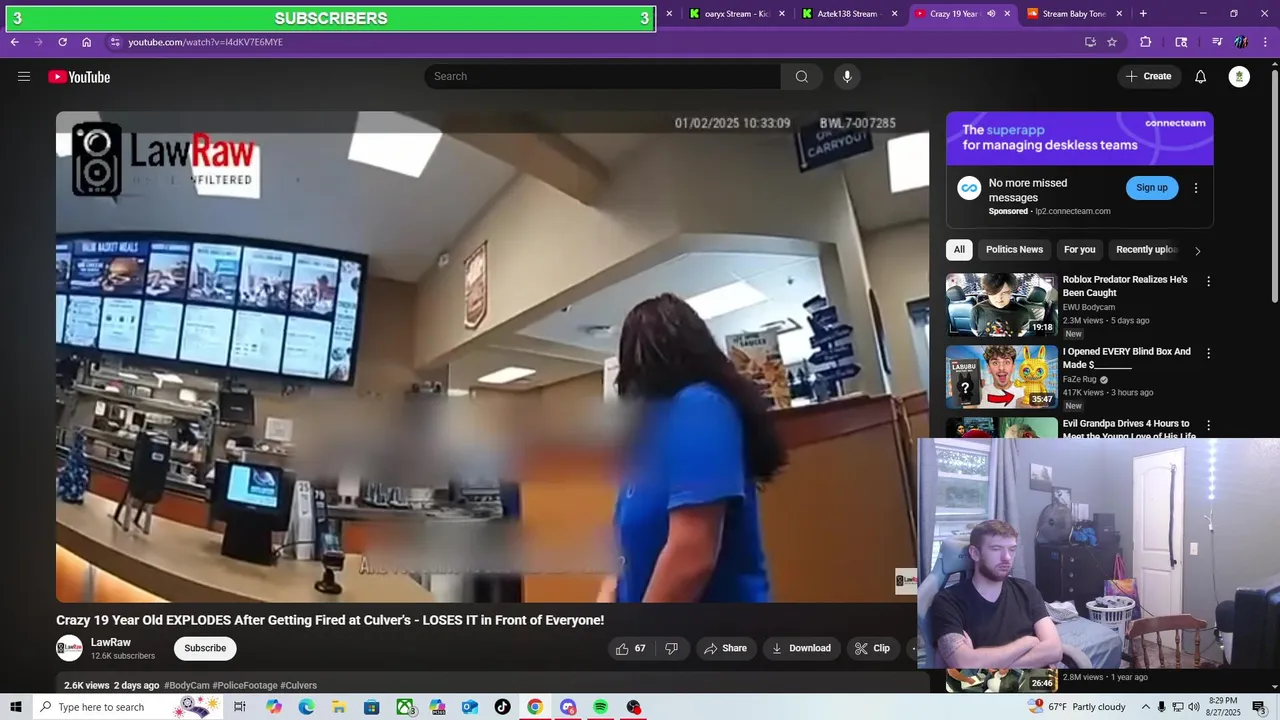
Task: Go back in browser history
Action: pyautogui.click(x=14, y=42)
